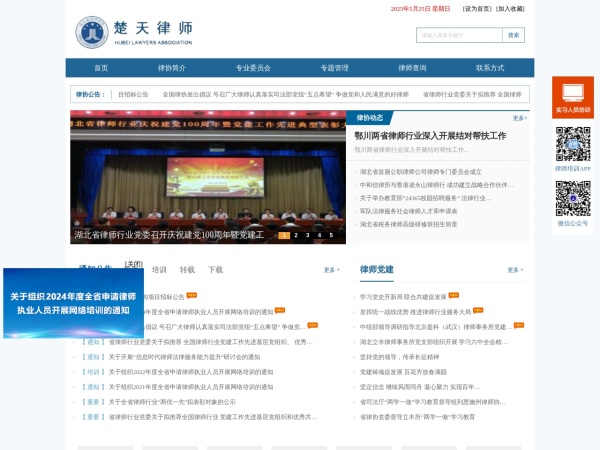Viewport: 600px width, 450px height.
Task: Open 坚持党的领导，传承长征精神
Action: (x=399, y=357)
